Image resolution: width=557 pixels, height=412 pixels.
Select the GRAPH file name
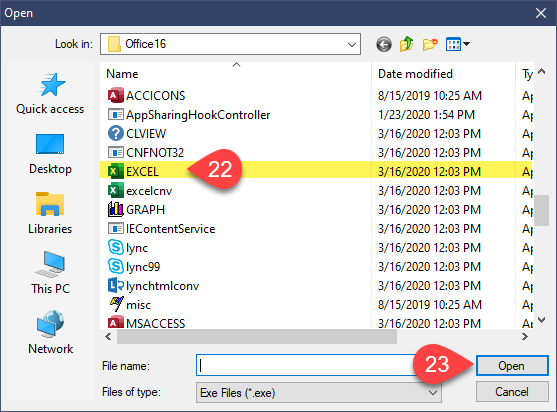click(x=145, y=210)
